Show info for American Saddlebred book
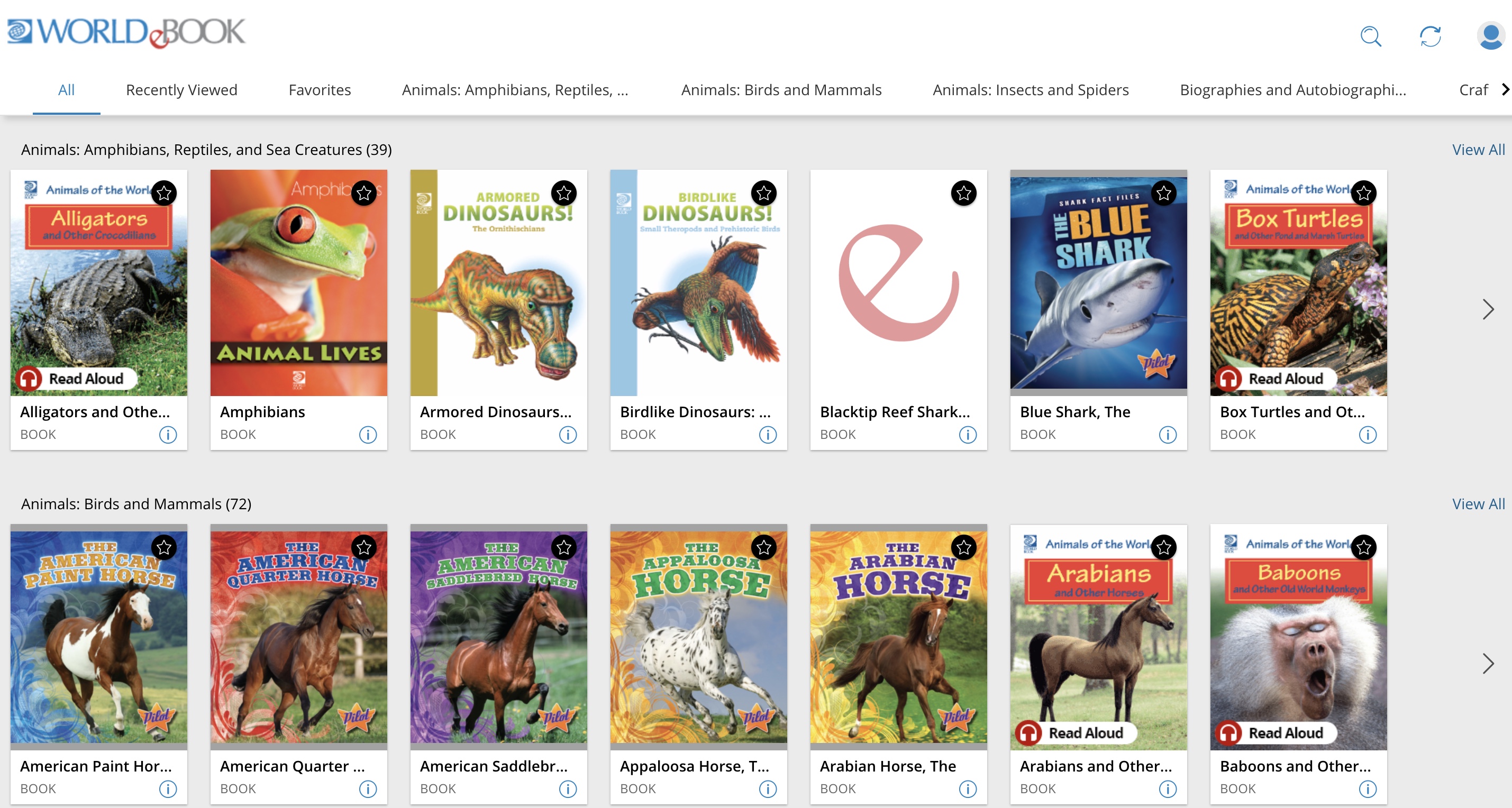This screenshot has height=808, width=1512. click(568, 789)
